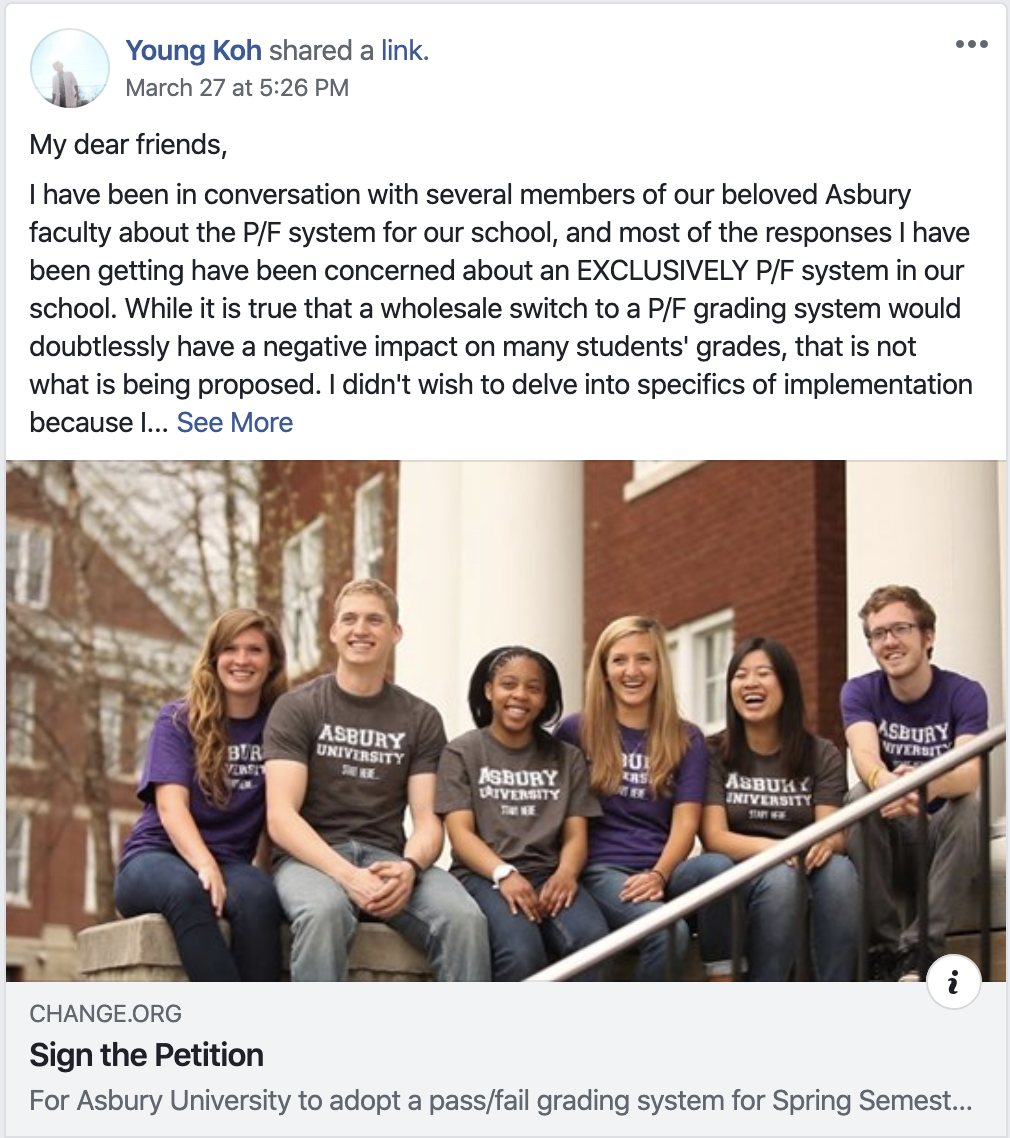Click the "CHANGE.ORG" source label
1010x1138 pixels.
click(106, 1014)
